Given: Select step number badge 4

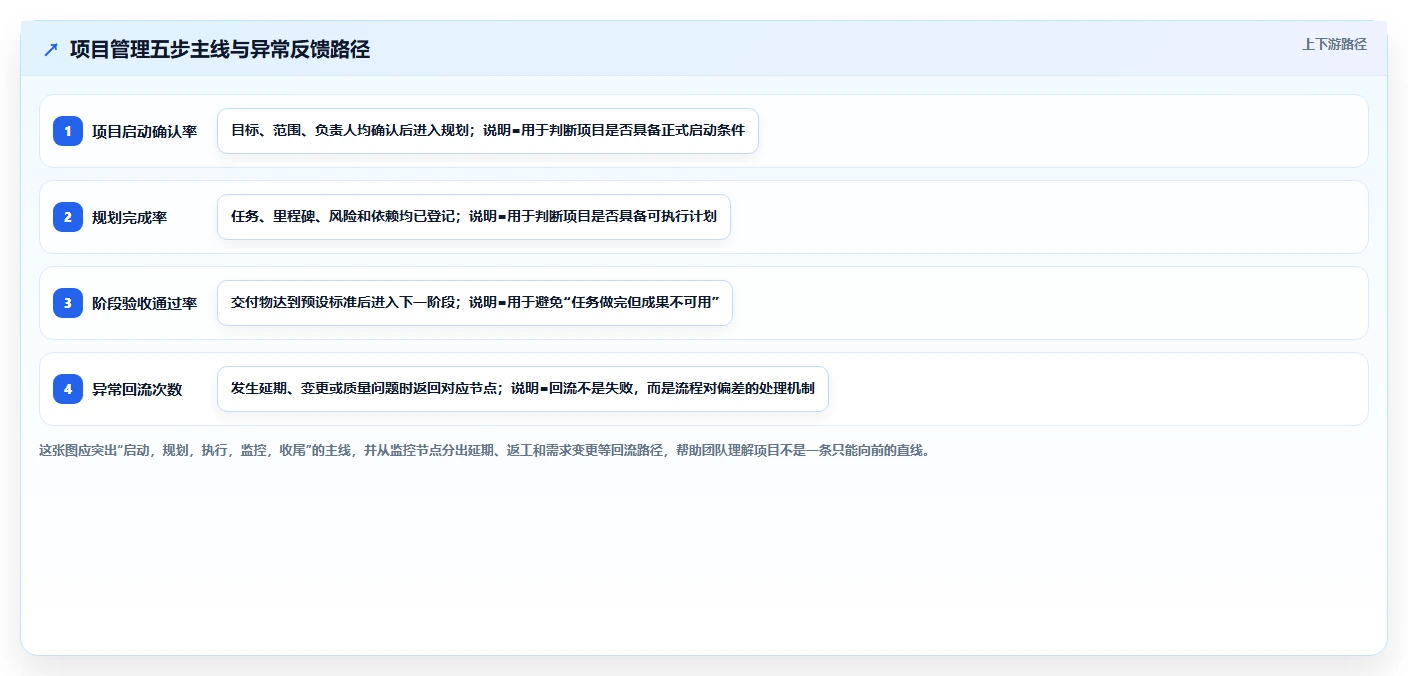Looking at the screenshot, I should tap(68, 389).
